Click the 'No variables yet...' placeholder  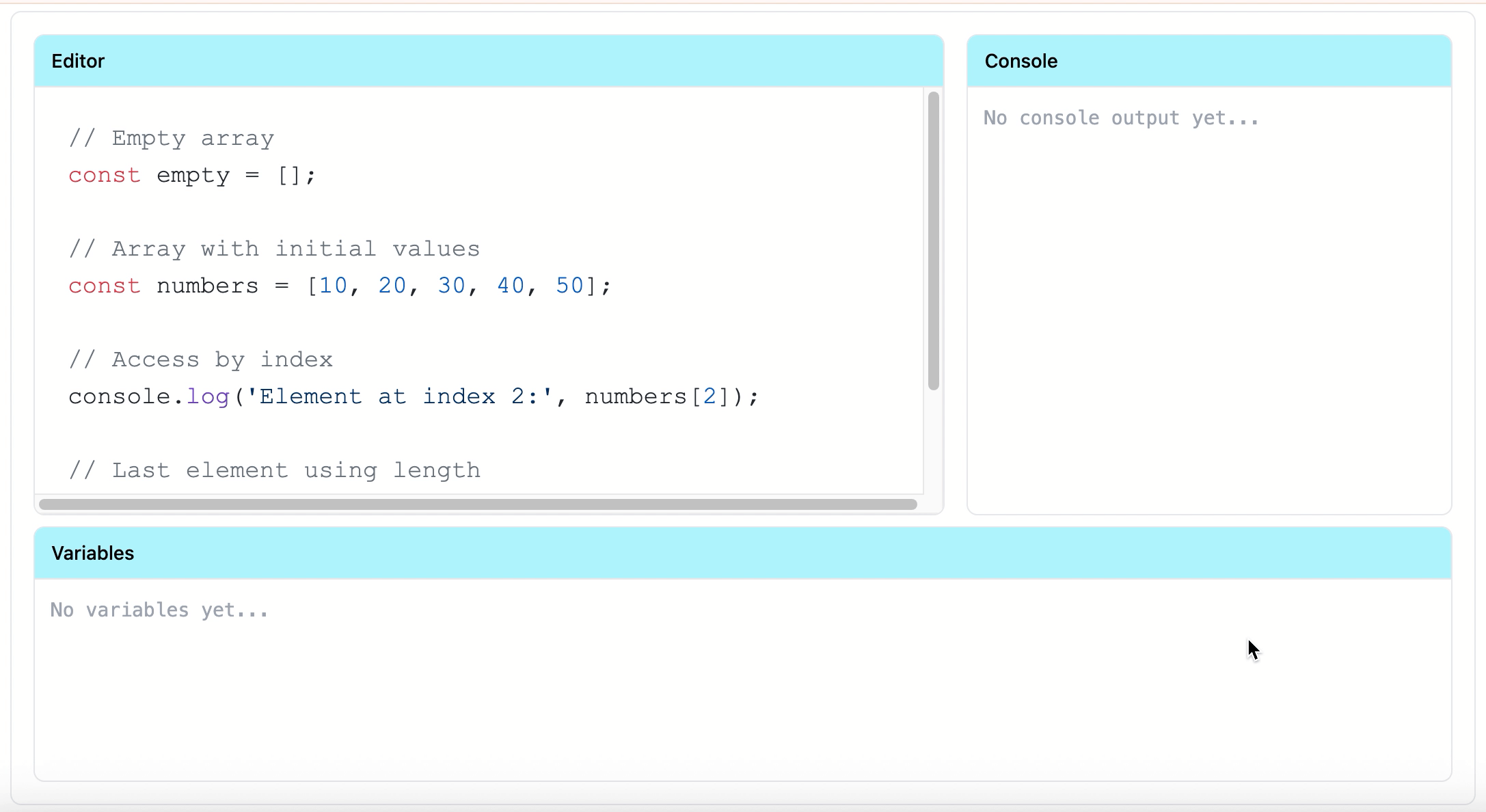tap(159, 610)
